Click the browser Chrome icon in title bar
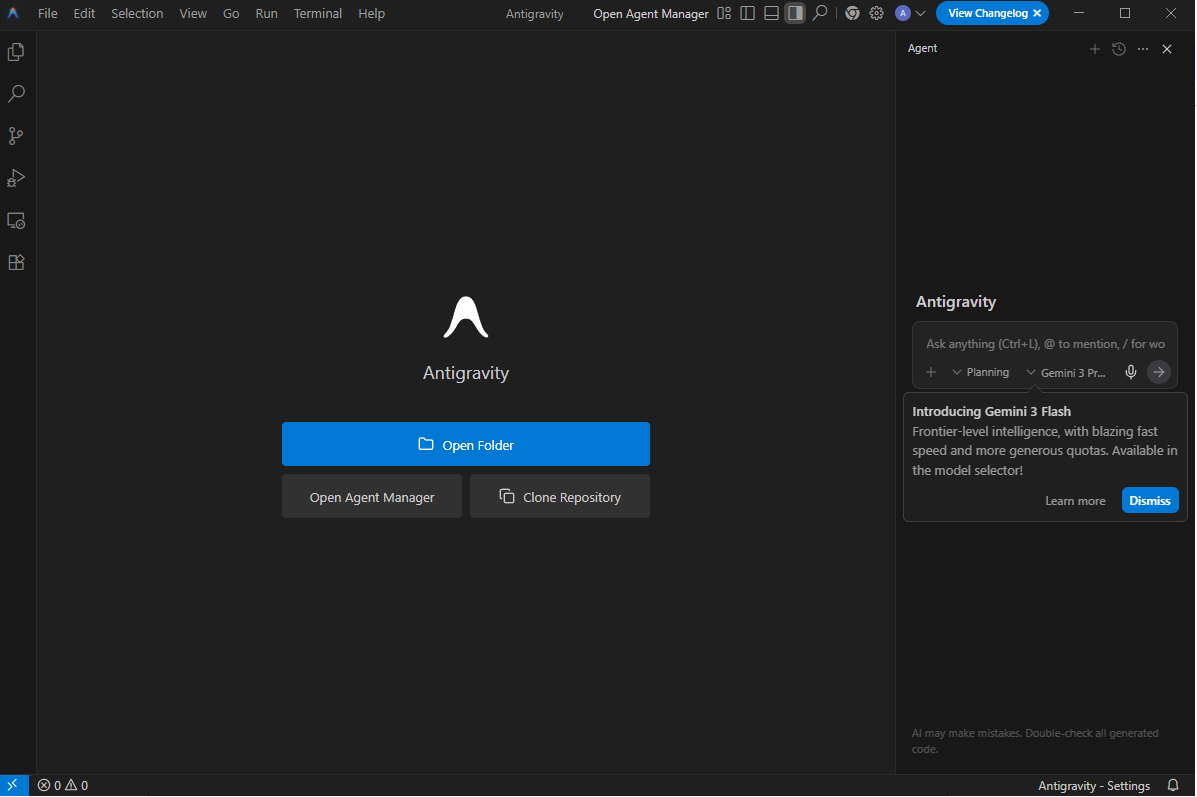The height and width of the screenshot is (797, 1197). [852, 14]
